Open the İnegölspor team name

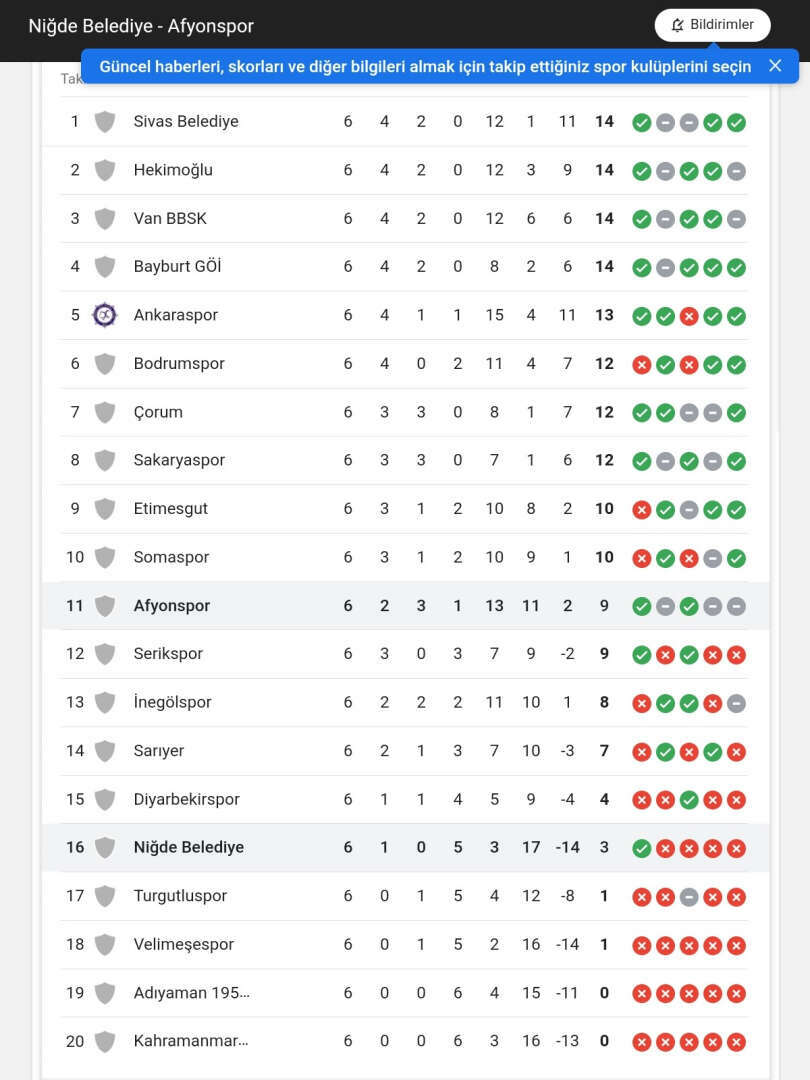172,702
